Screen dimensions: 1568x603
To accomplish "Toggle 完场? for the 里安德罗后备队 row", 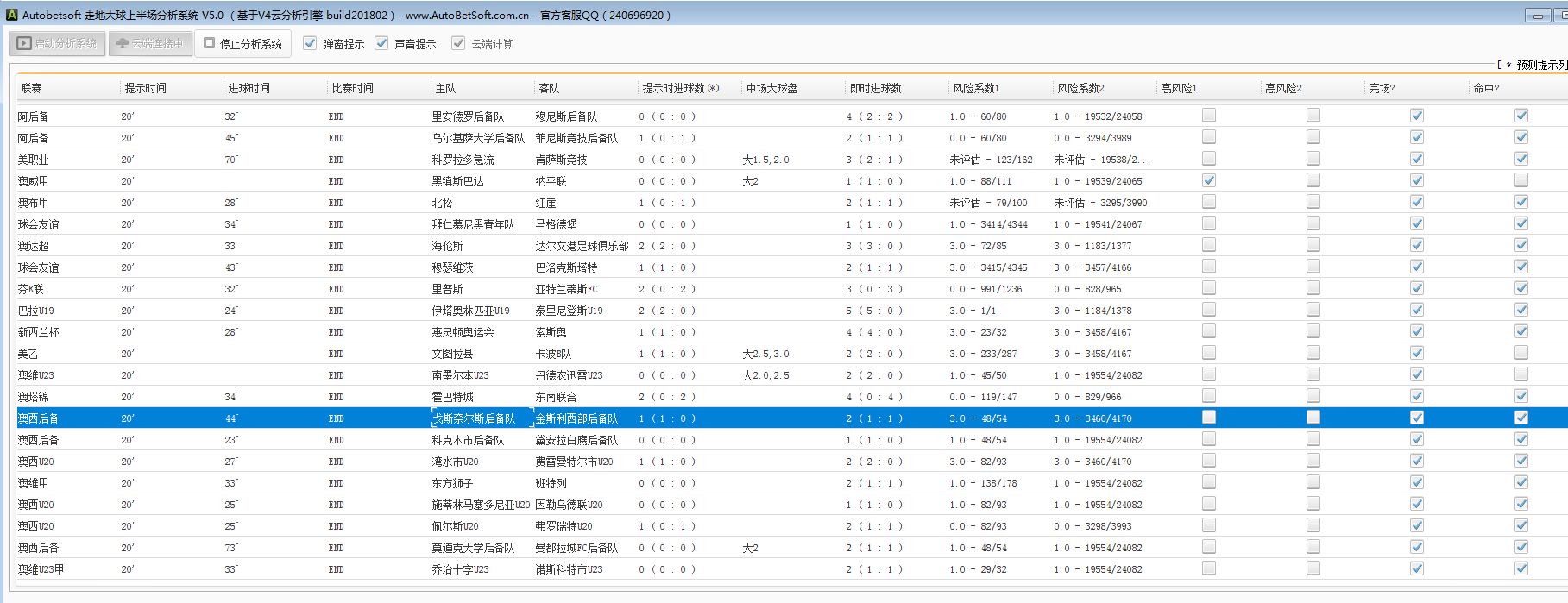I will [x=1416, y=116].
